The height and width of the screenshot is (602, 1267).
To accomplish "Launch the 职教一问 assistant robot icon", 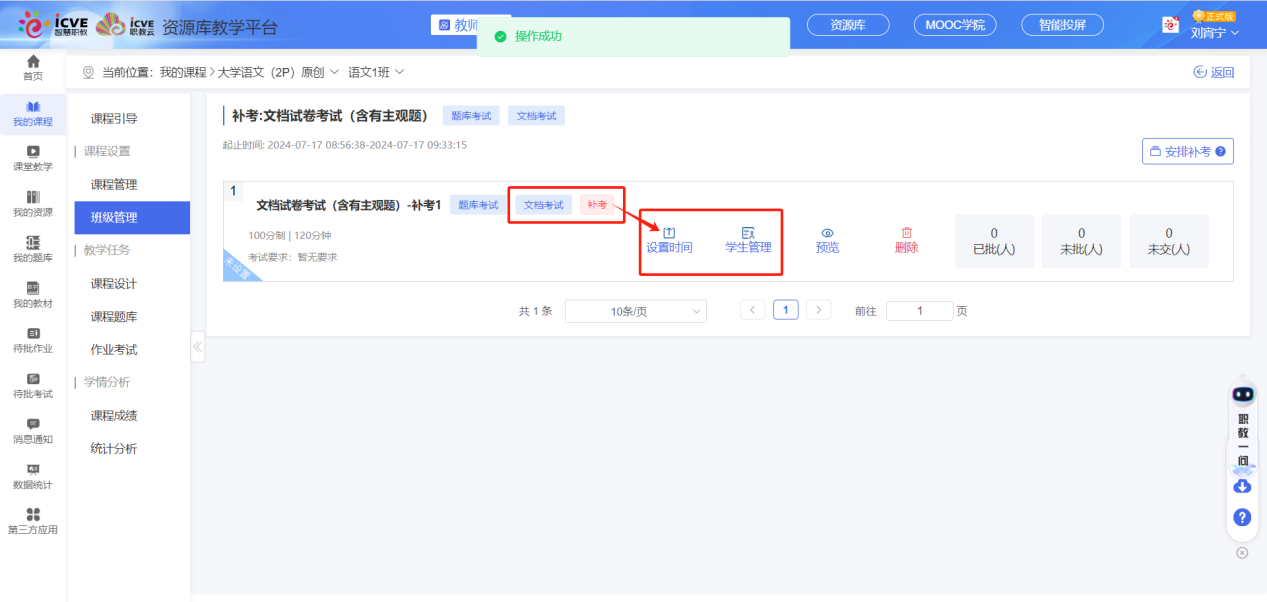I will click(1240, 394).
